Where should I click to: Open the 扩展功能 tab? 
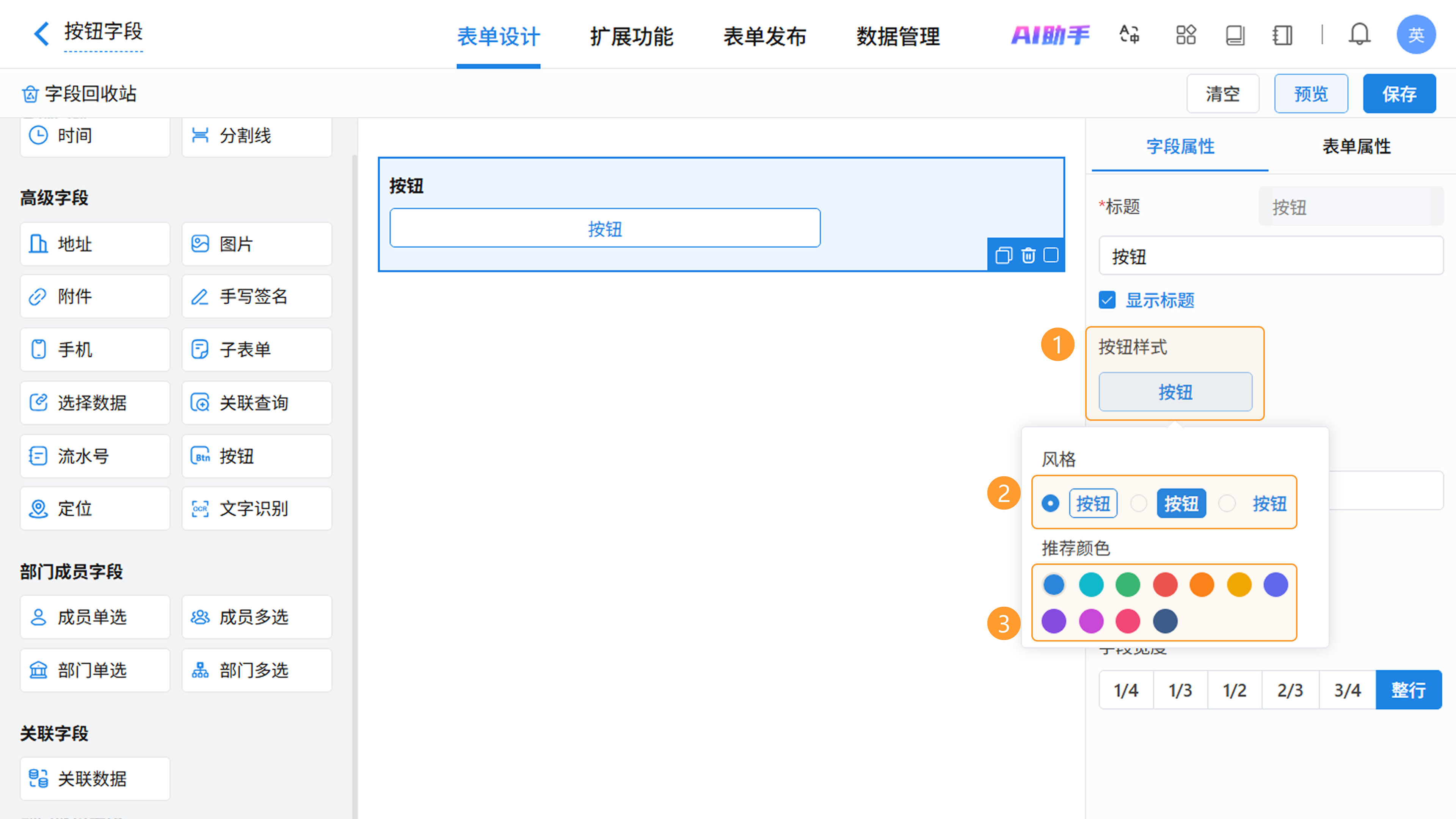tap(631, 37)
